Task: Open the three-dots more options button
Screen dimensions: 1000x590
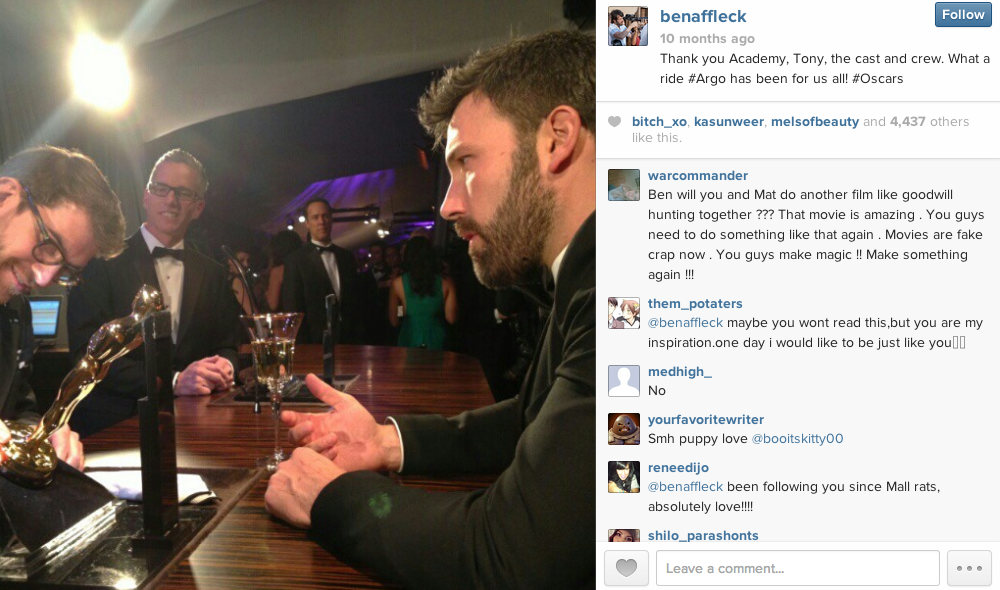Action: (969, 568)
